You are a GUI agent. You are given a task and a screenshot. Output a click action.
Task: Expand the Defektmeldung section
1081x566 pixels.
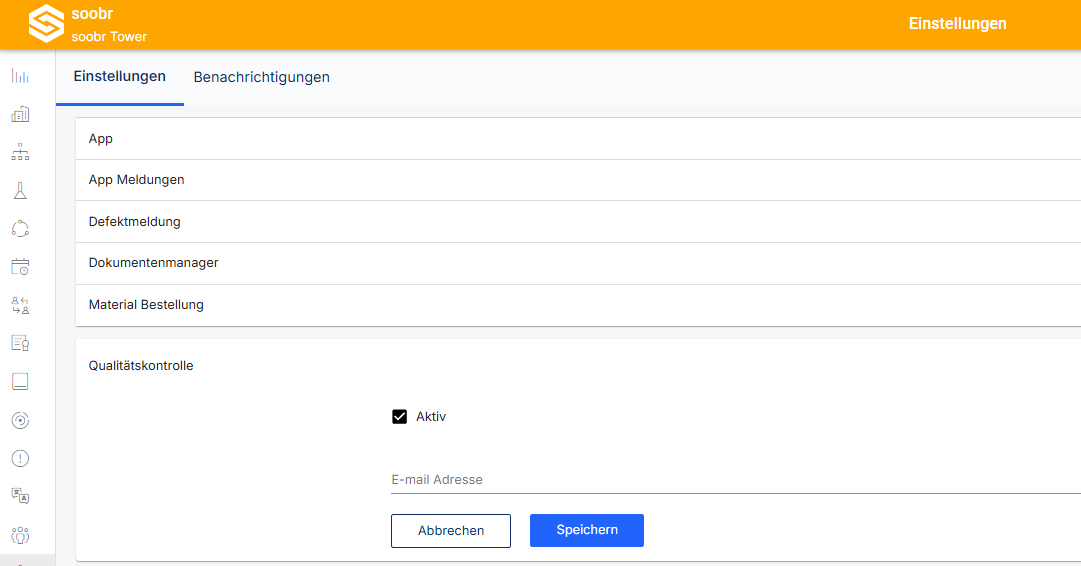(x=578, y=222)
